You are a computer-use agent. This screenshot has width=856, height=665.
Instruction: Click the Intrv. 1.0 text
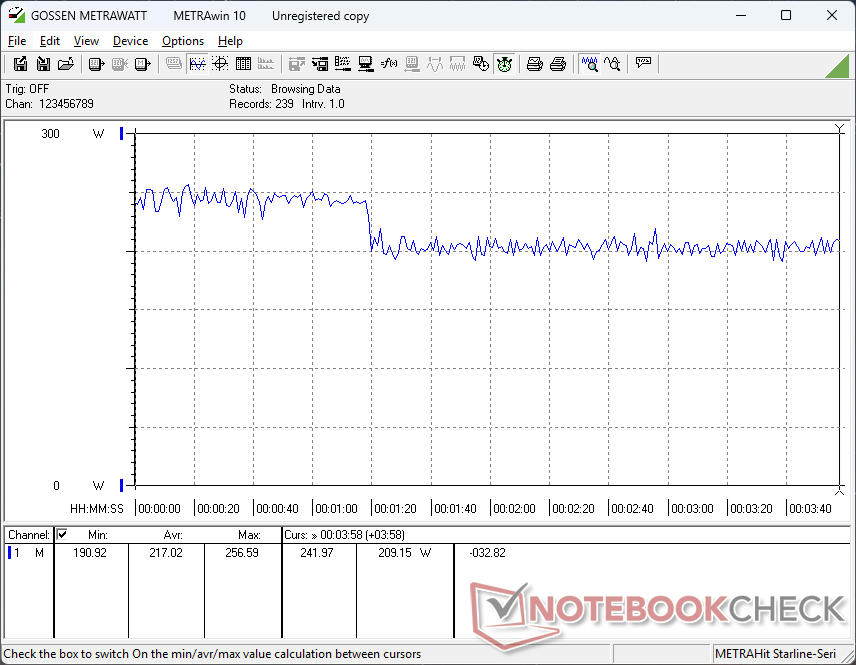coord(323,104)
